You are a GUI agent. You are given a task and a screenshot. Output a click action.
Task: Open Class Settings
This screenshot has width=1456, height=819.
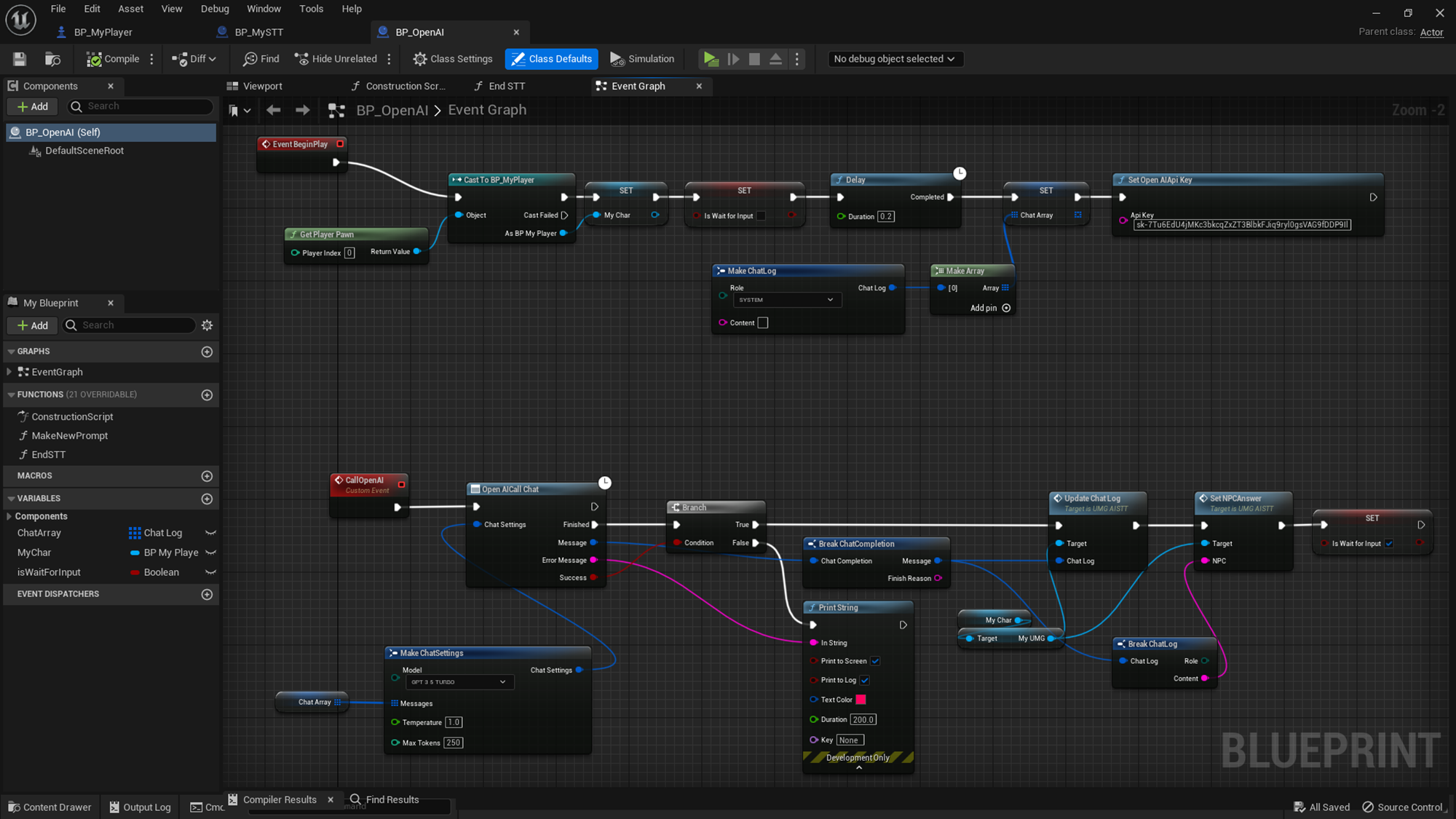click(x=452, y=59)
